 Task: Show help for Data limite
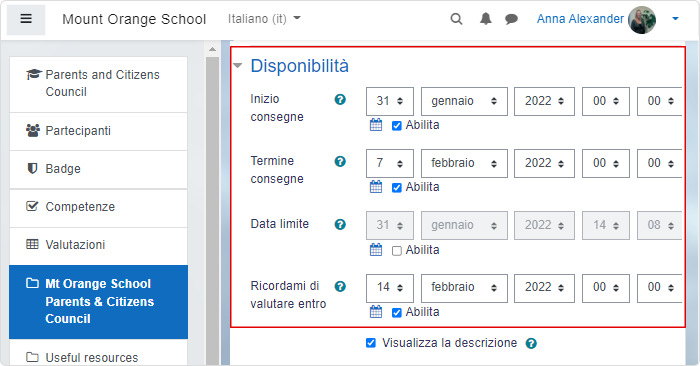[340, 225]
